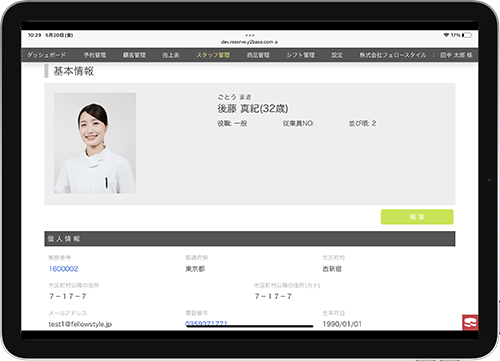The height and width of the screenshot is (361, 500).
Task: Click the 基本情報 heading
Action: tap(74, 71)
